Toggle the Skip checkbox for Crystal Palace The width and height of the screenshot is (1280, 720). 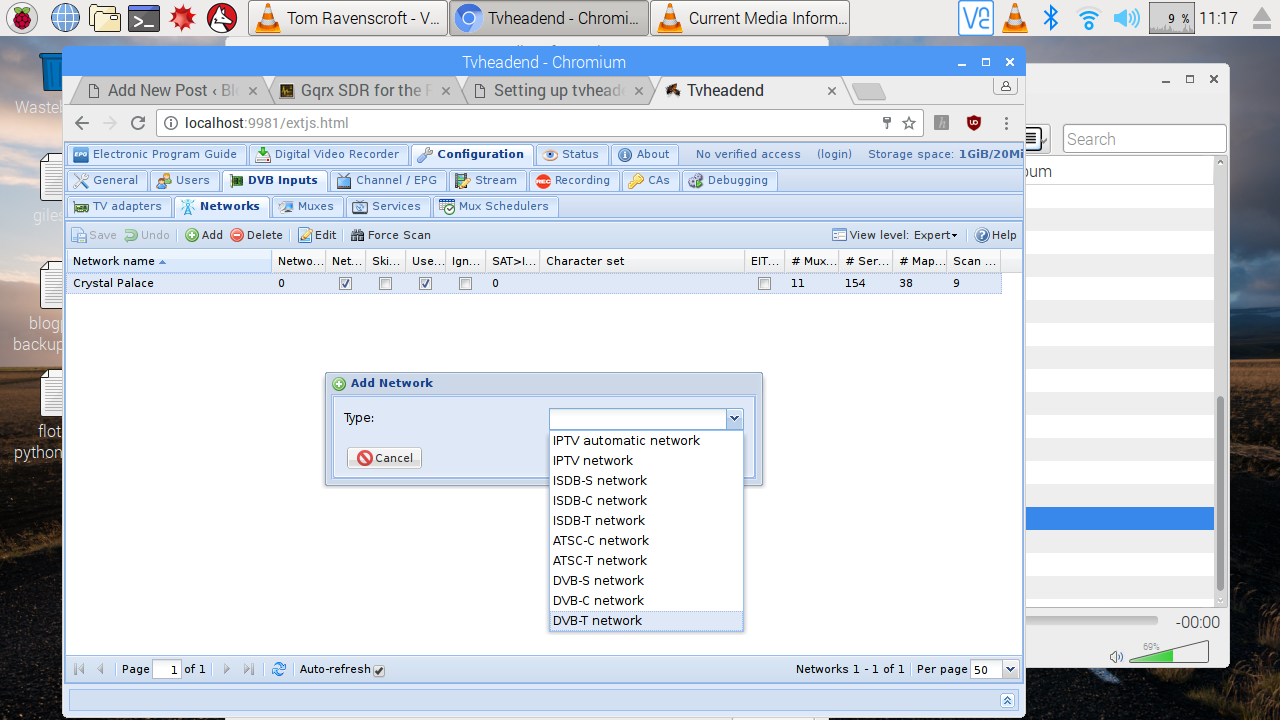tap(385, 284)
